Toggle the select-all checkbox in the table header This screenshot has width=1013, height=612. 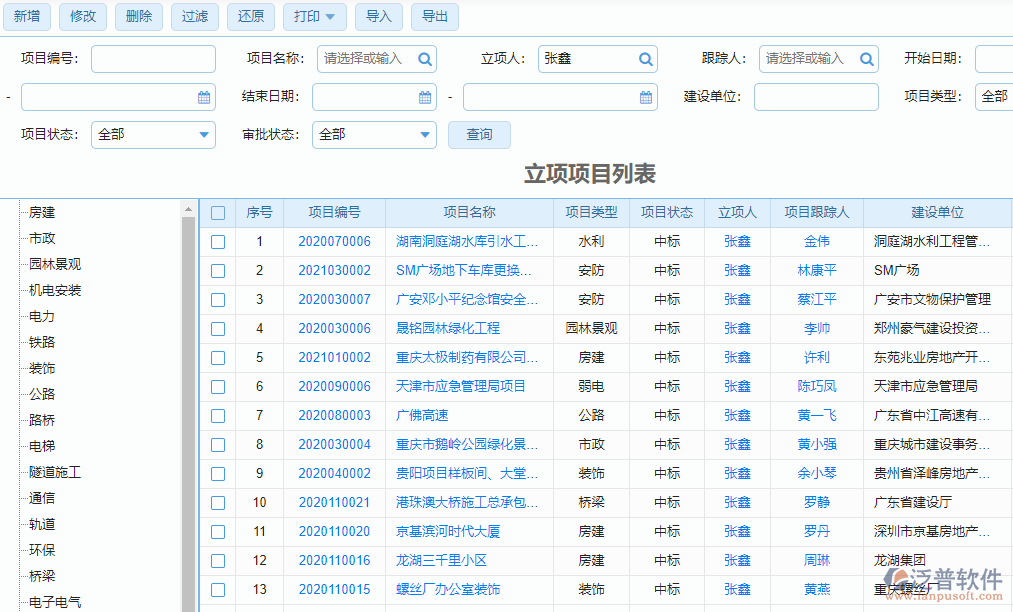[217, 212]
